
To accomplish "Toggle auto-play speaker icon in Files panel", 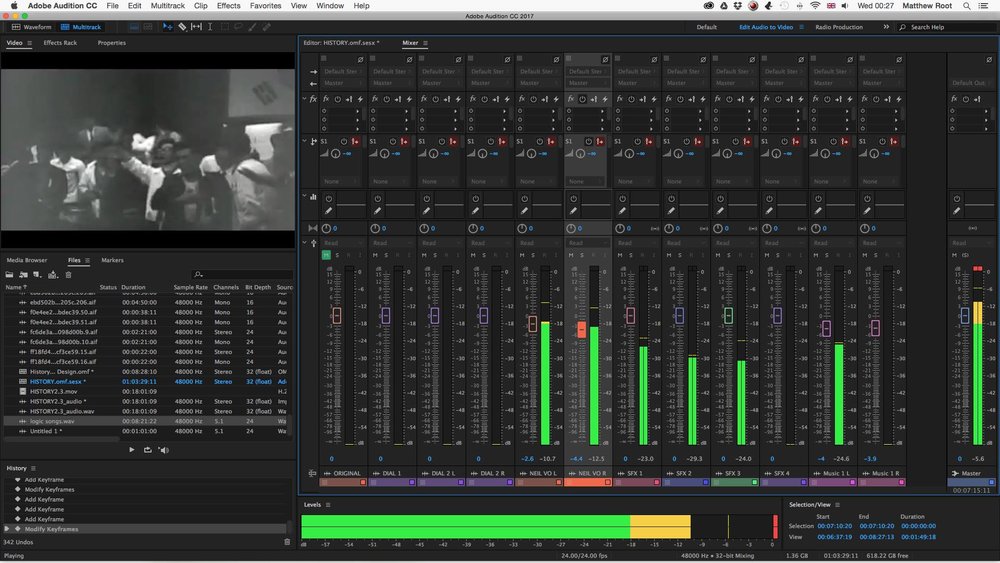I will (164, 450).
